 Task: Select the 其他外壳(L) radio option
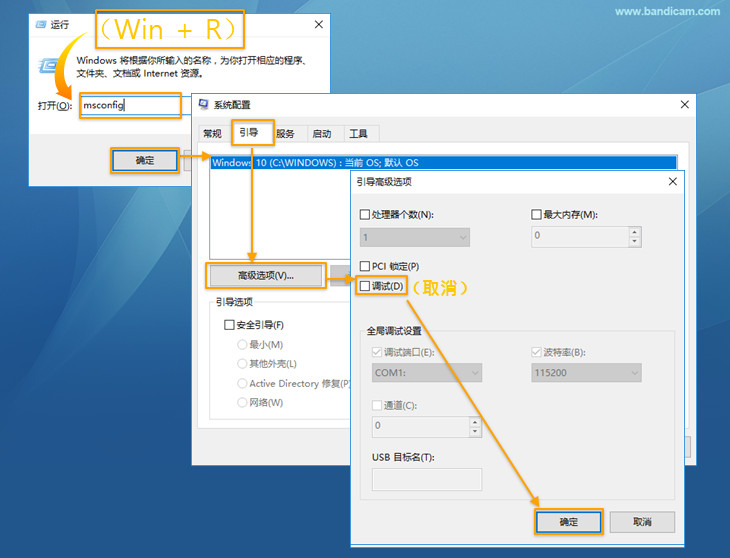tap(242, 363)
